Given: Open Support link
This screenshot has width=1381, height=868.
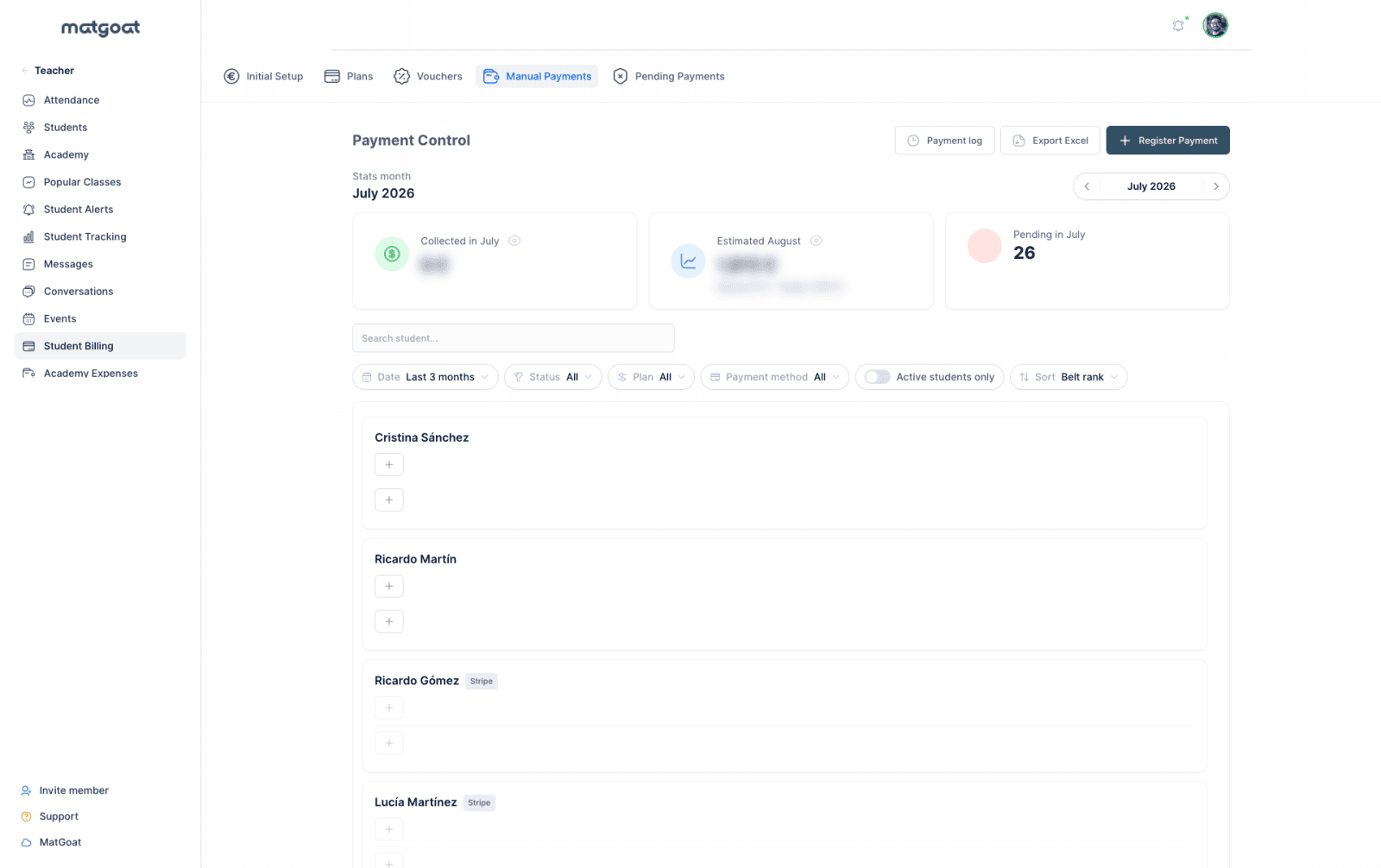Looking at the screenshot, I should point(49,816).
